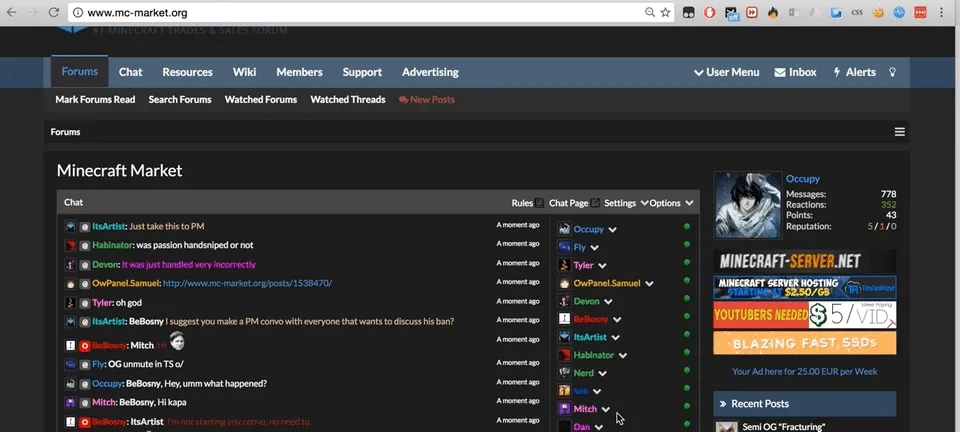The height and width of the screenshot is (432, 960).
Task: Open the Support tab
Action: 362,72
